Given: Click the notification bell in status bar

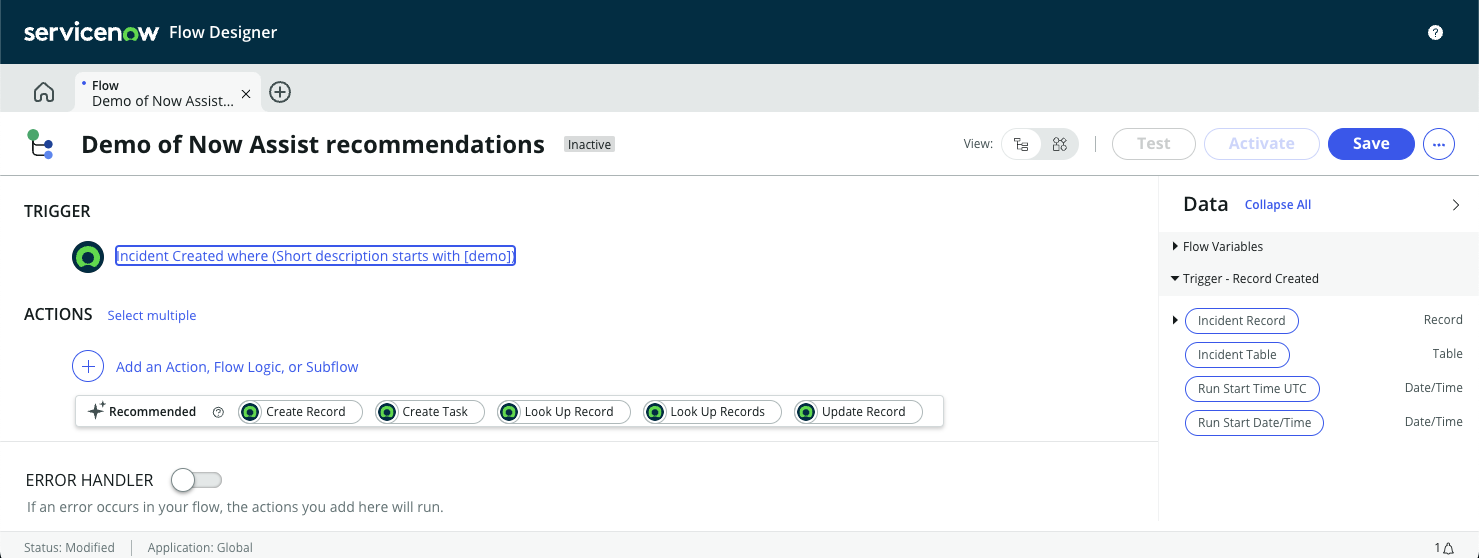Looking at the screenshot, I should 1447,548.
